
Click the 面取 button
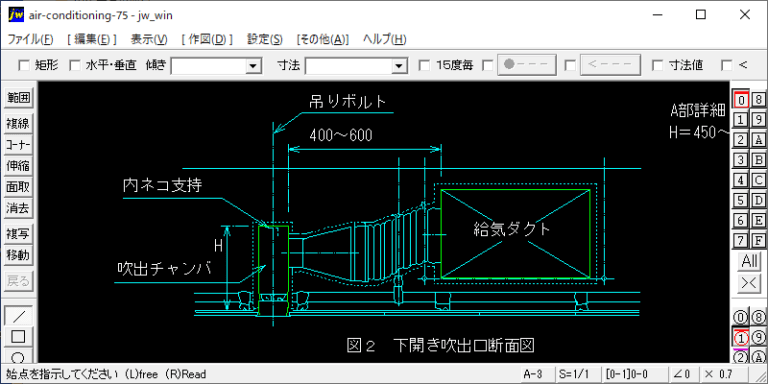tap(18, 187)
